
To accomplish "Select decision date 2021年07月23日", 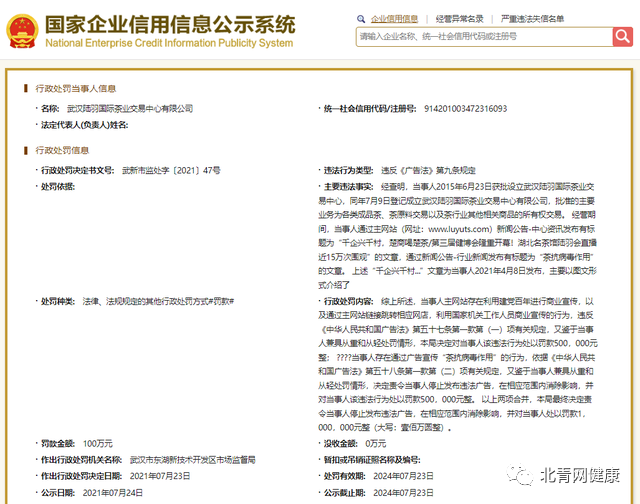I will (160, 476).
